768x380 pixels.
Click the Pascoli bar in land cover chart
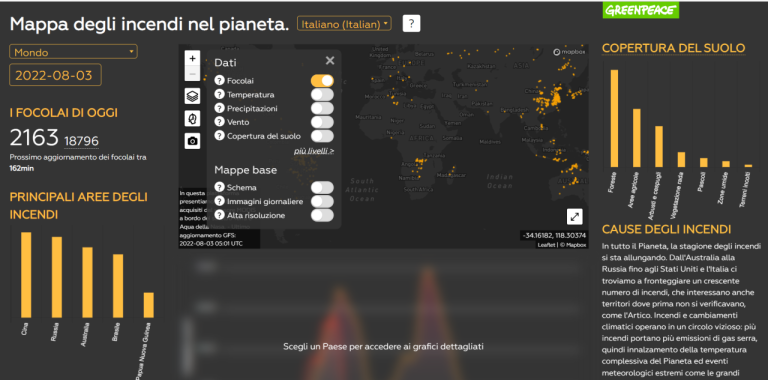[x=703, y=163]
